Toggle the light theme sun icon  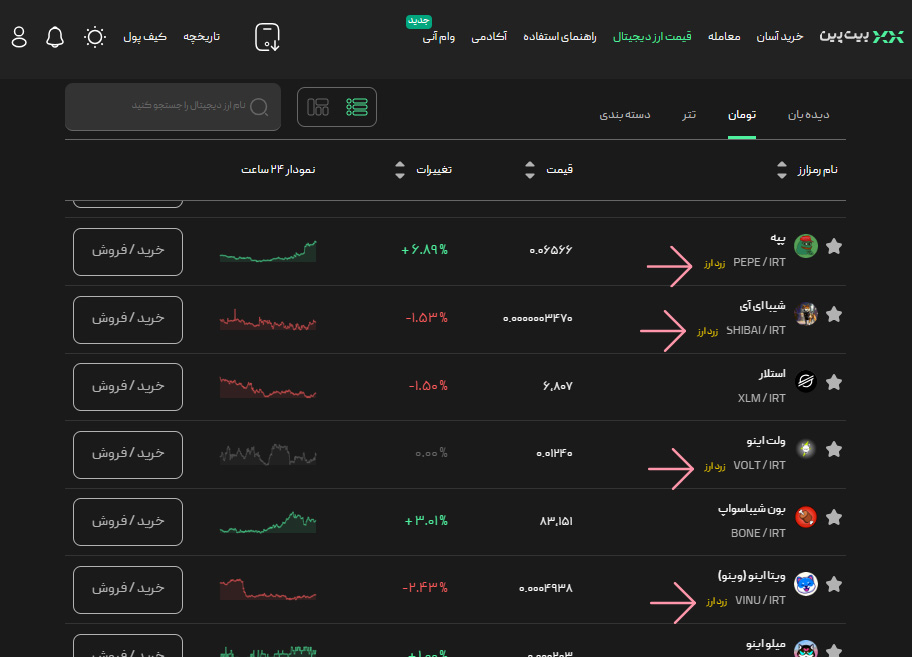point(95,37)
